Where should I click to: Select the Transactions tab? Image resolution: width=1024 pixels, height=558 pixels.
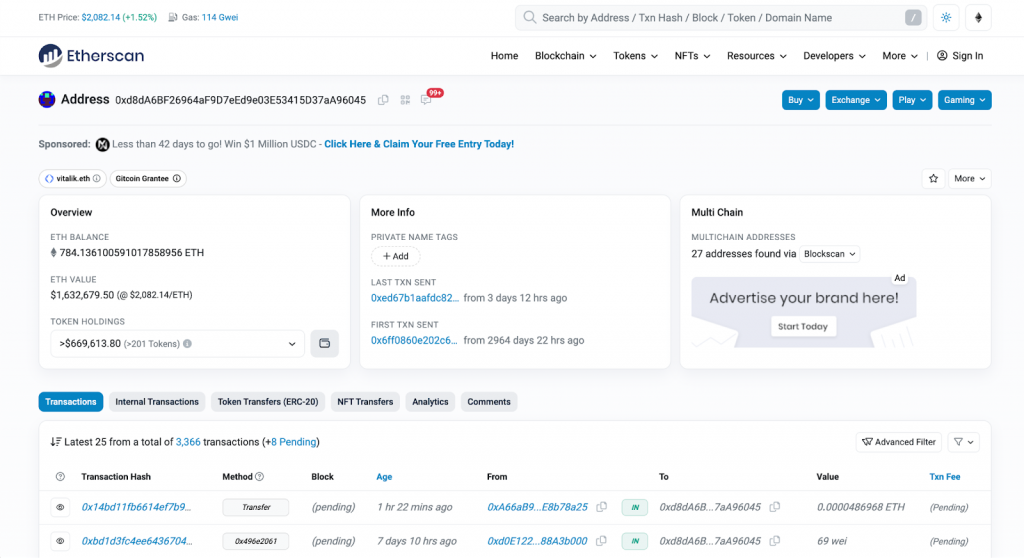click(x=71, y=402)
